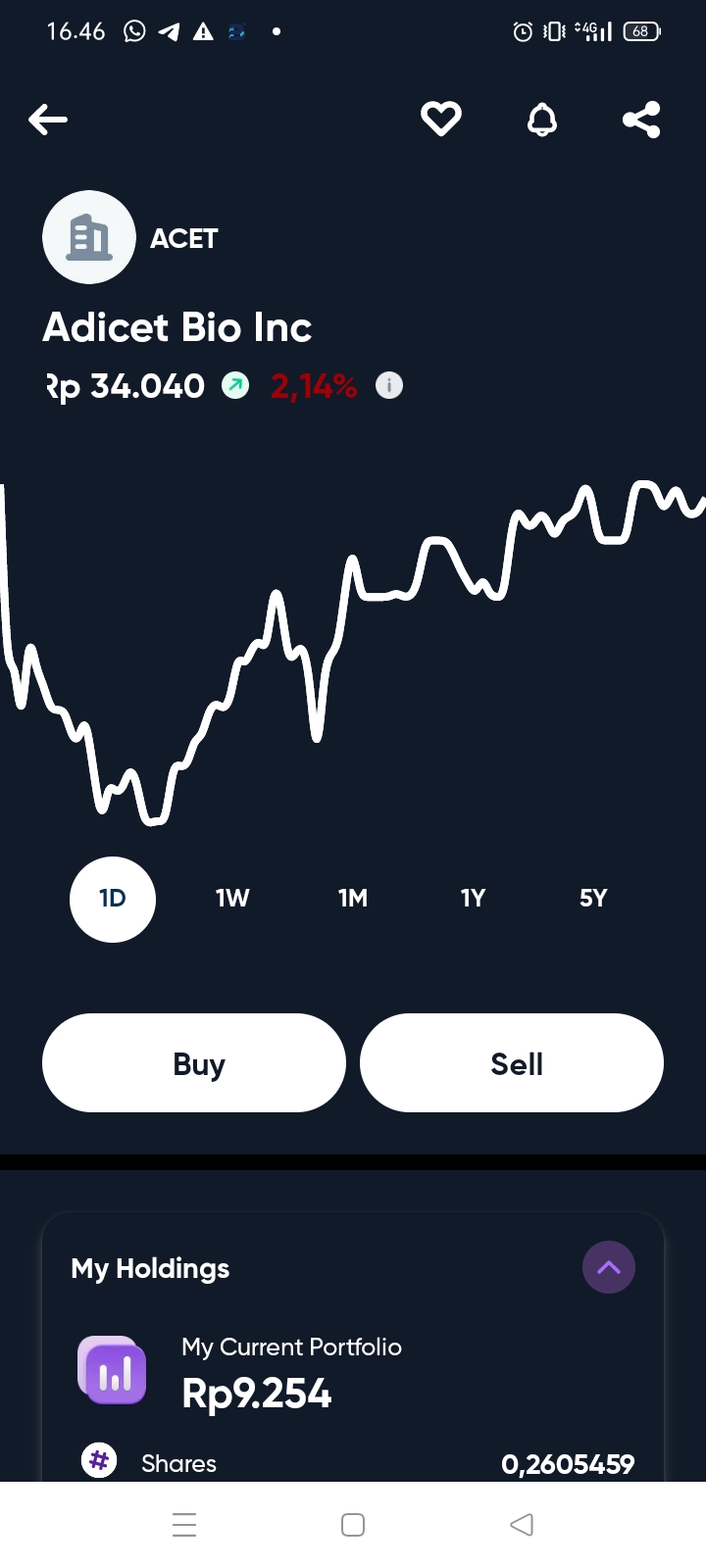
Task: Show the 5Y price chart
Action: [593, 899]
